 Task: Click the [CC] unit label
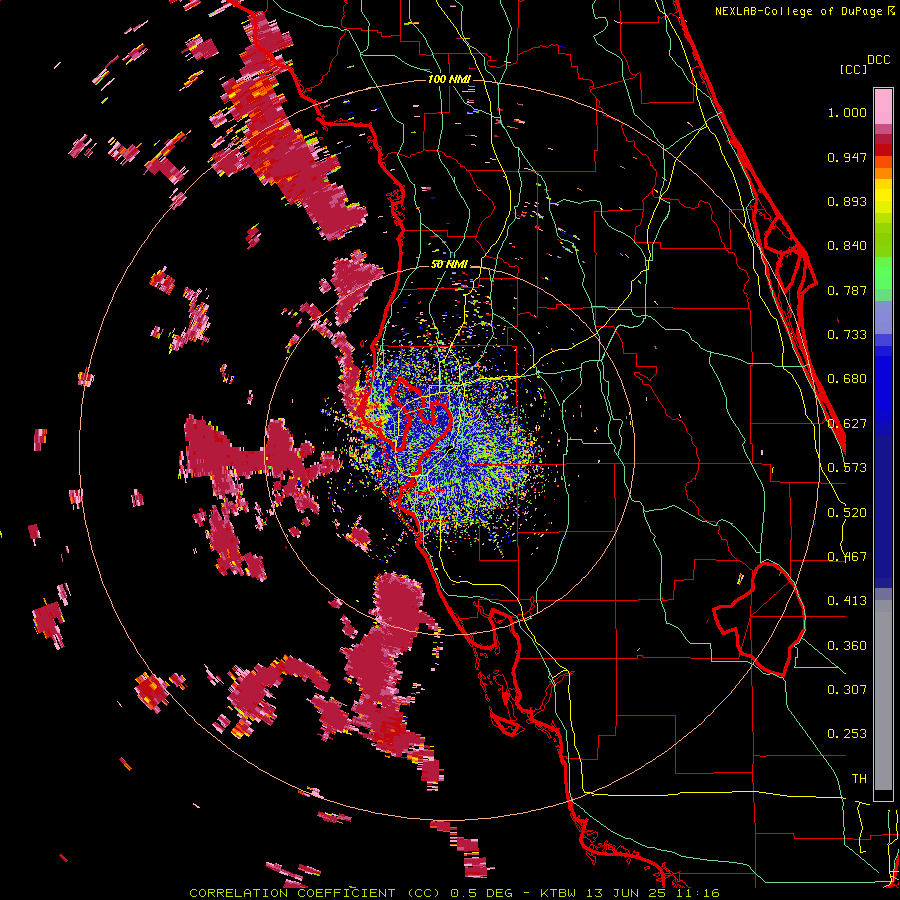[x=854, y=69]
